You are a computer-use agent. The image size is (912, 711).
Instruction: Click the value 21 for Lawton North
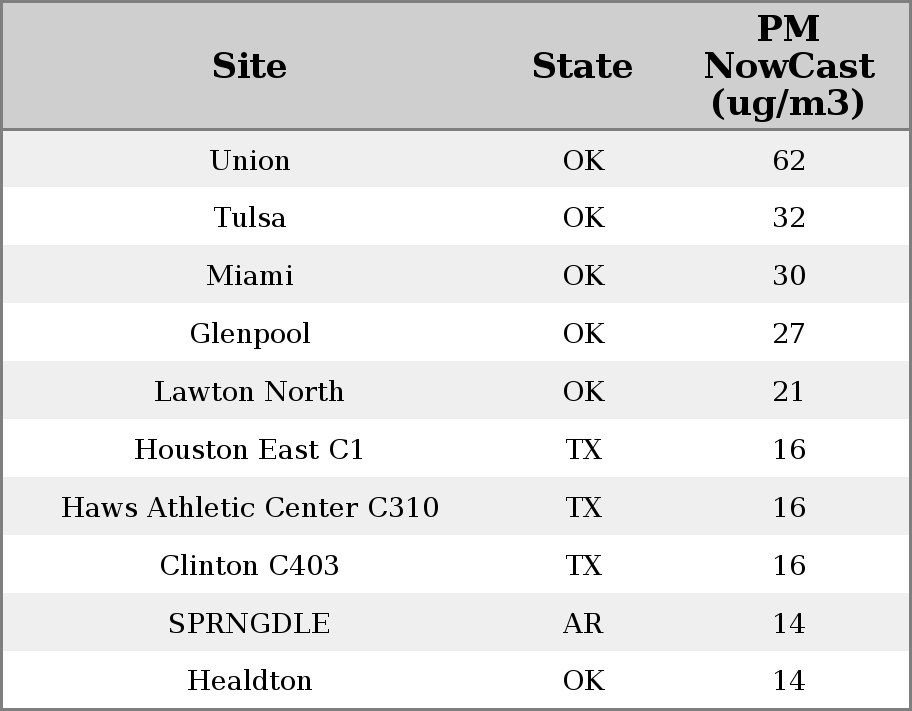tap(789, 391)
